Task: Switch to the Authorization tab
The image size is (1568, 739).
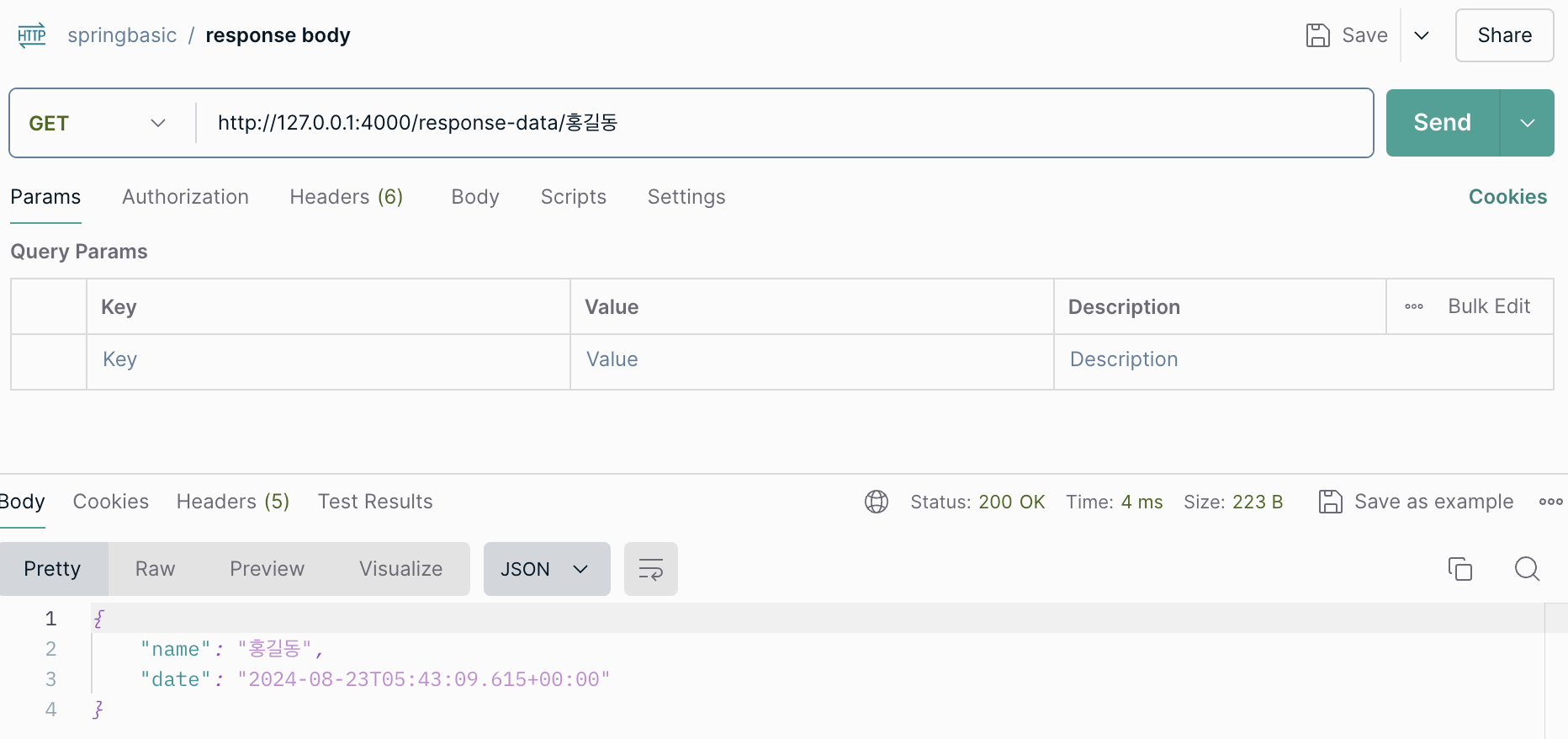Action: [185, 197]
